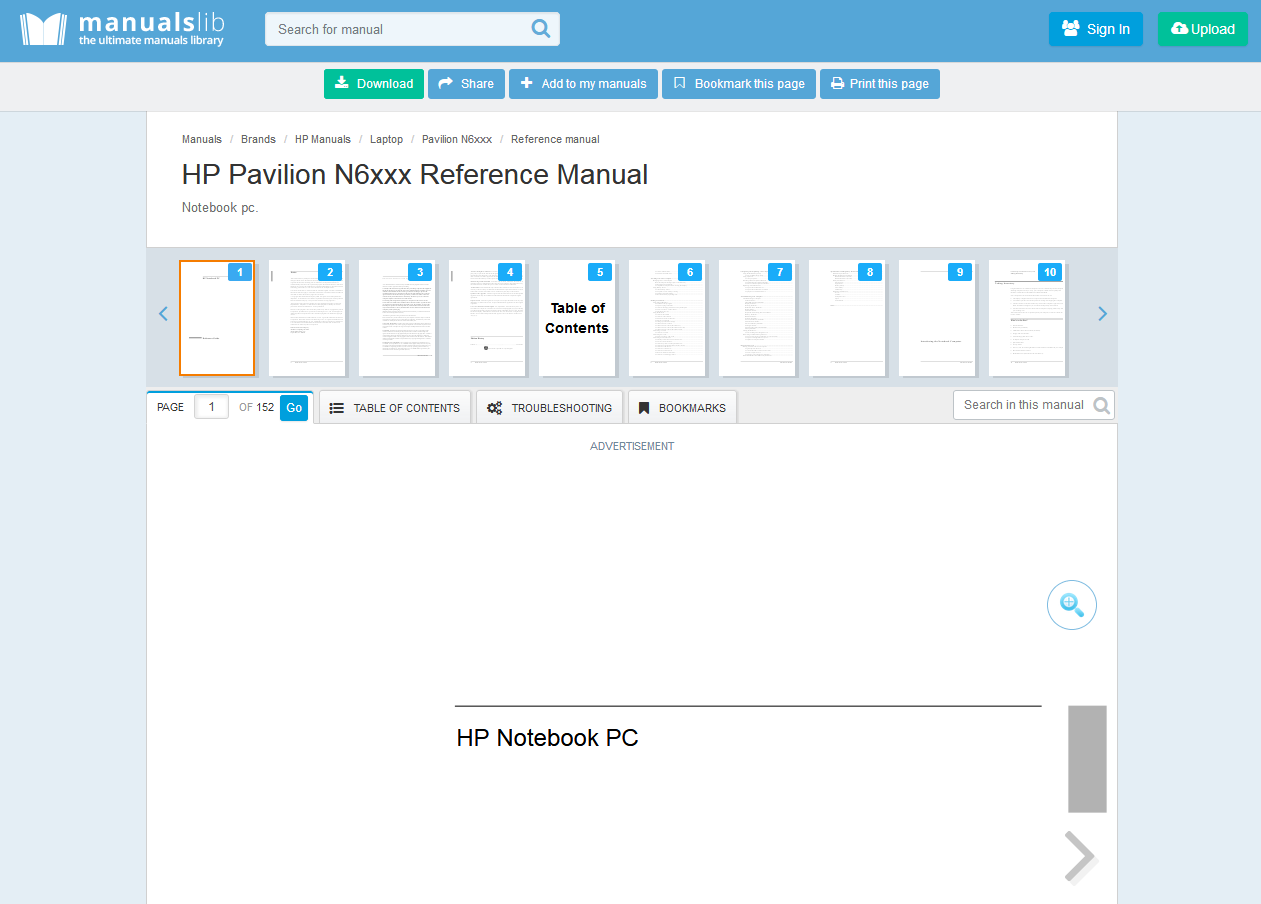Switch to Table of Contents tab

click(395, 408)
